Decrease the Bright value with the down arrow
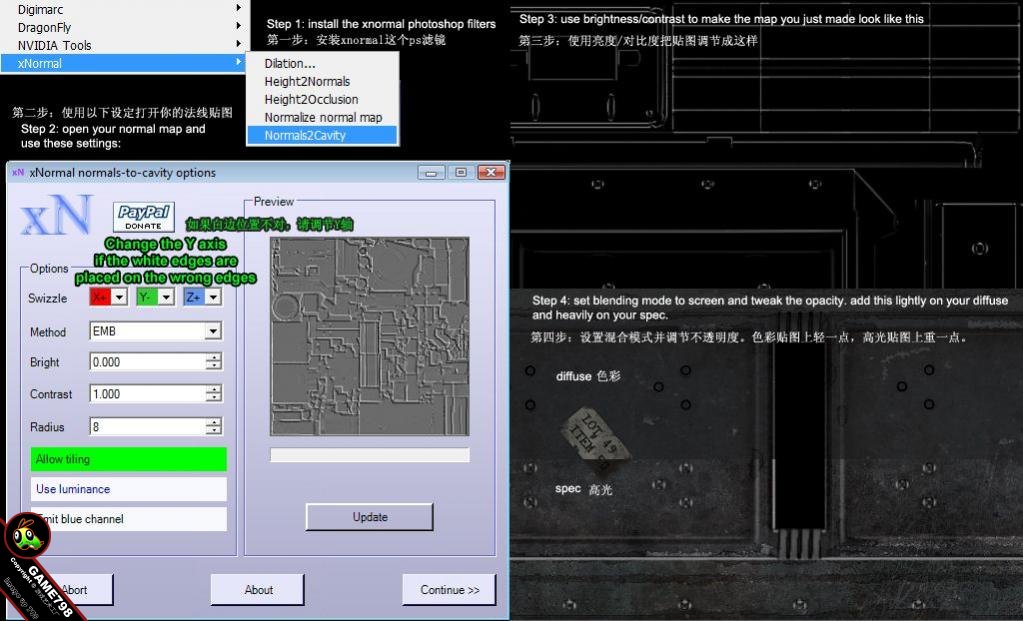This screenshot has width=1023, height=621. [x=214, y=367]
